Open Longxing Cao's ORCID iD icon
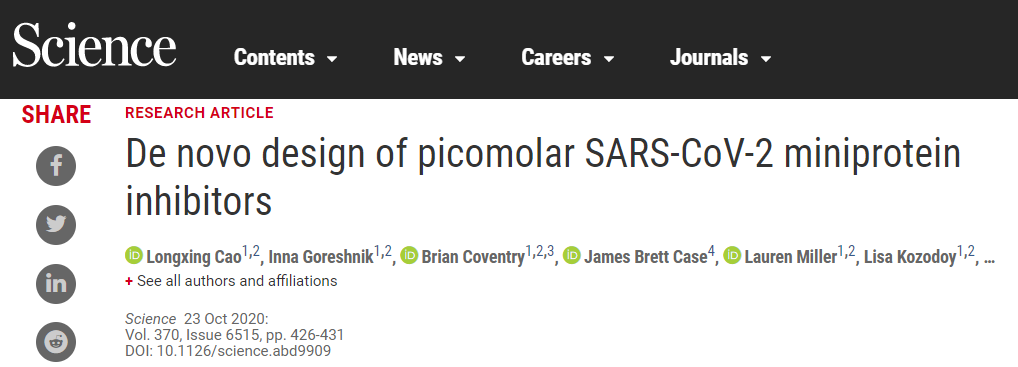The height and width of the screenshot is (367, 1018). (x=134, y=255)
